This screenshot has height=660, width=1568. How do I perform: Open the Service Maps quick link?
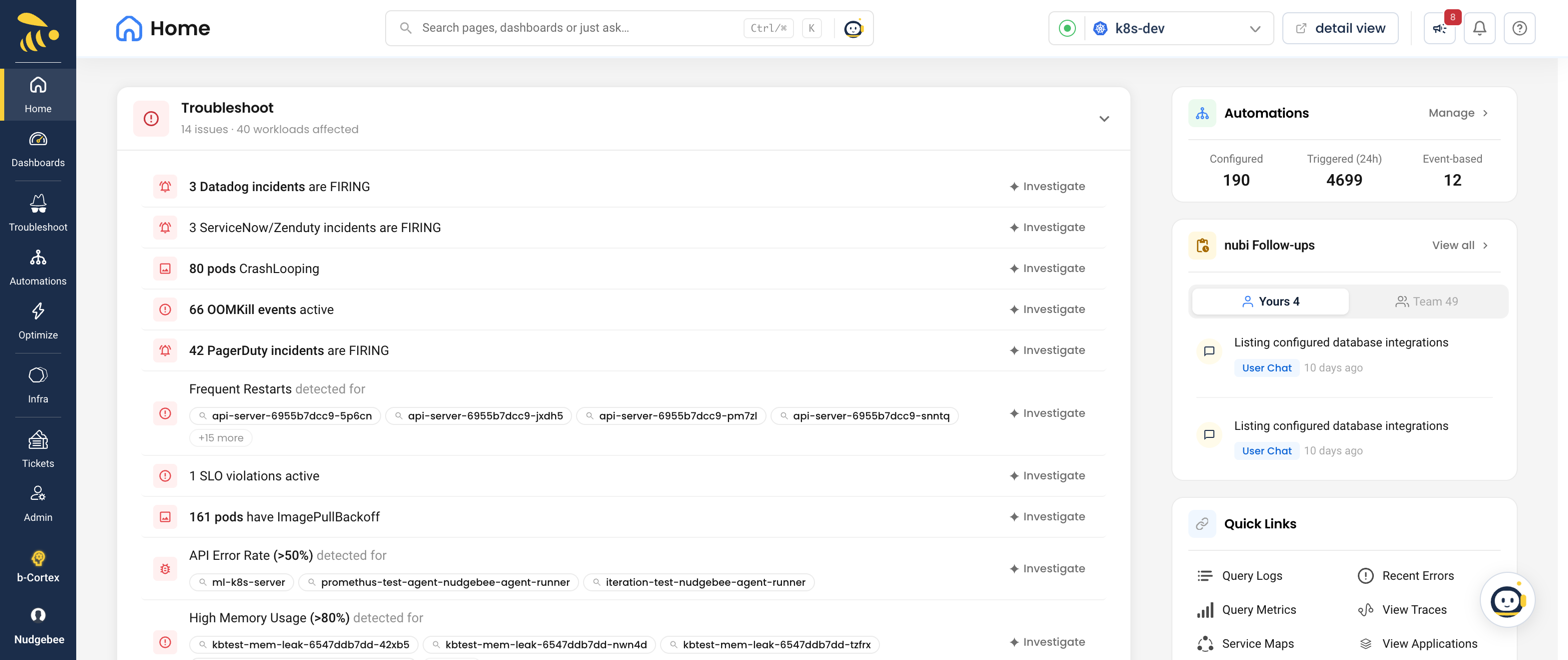coord(1244,644)
